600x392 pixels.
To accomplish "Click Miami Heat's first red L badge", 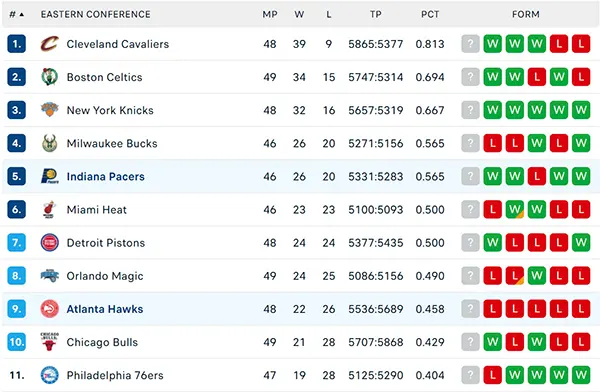I will point(492,209).
